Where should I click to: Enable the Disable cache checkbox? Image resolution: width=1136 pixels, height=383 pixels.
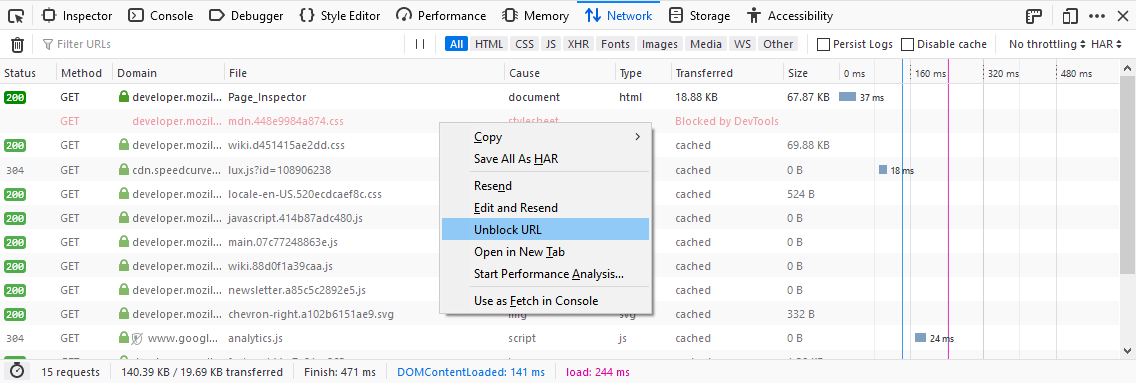pos(907,44)
